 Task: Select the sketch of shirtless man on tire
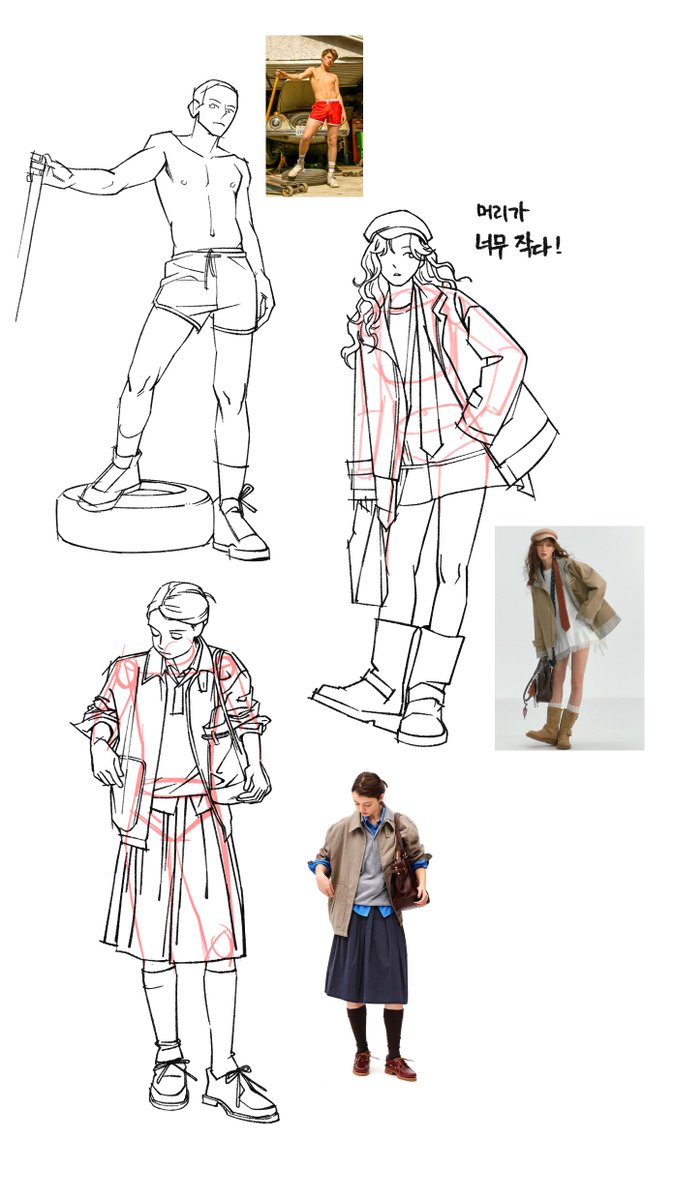(x=147, y=320)
